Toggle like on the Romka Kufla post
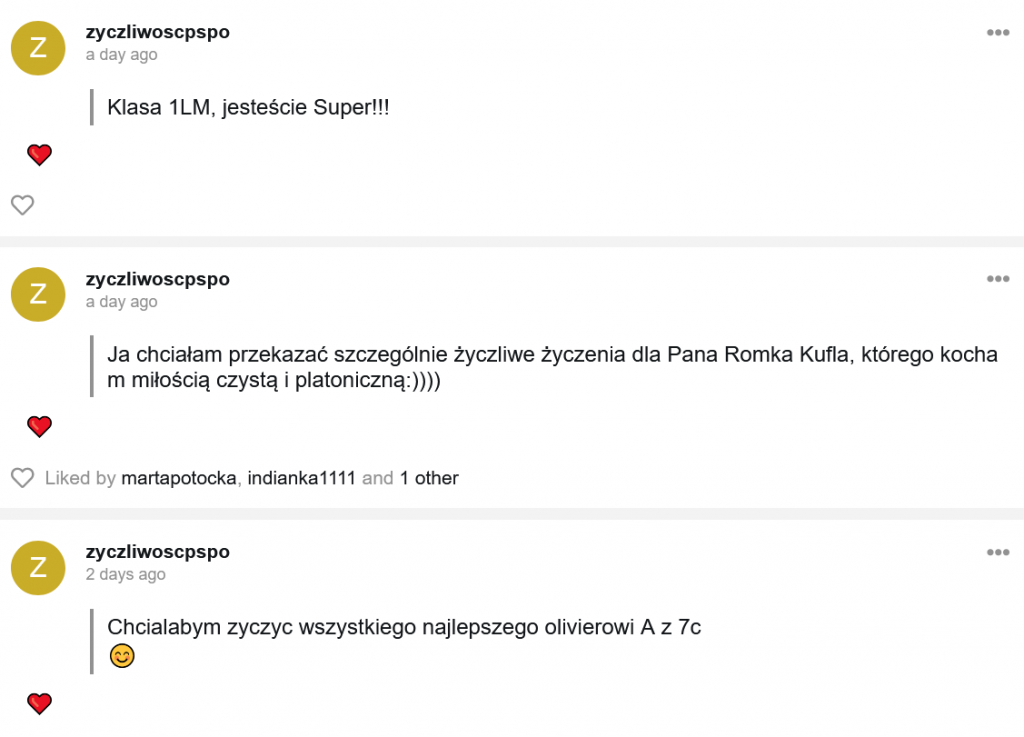This screenshot has height=737, width=1024. click(22, 478)
